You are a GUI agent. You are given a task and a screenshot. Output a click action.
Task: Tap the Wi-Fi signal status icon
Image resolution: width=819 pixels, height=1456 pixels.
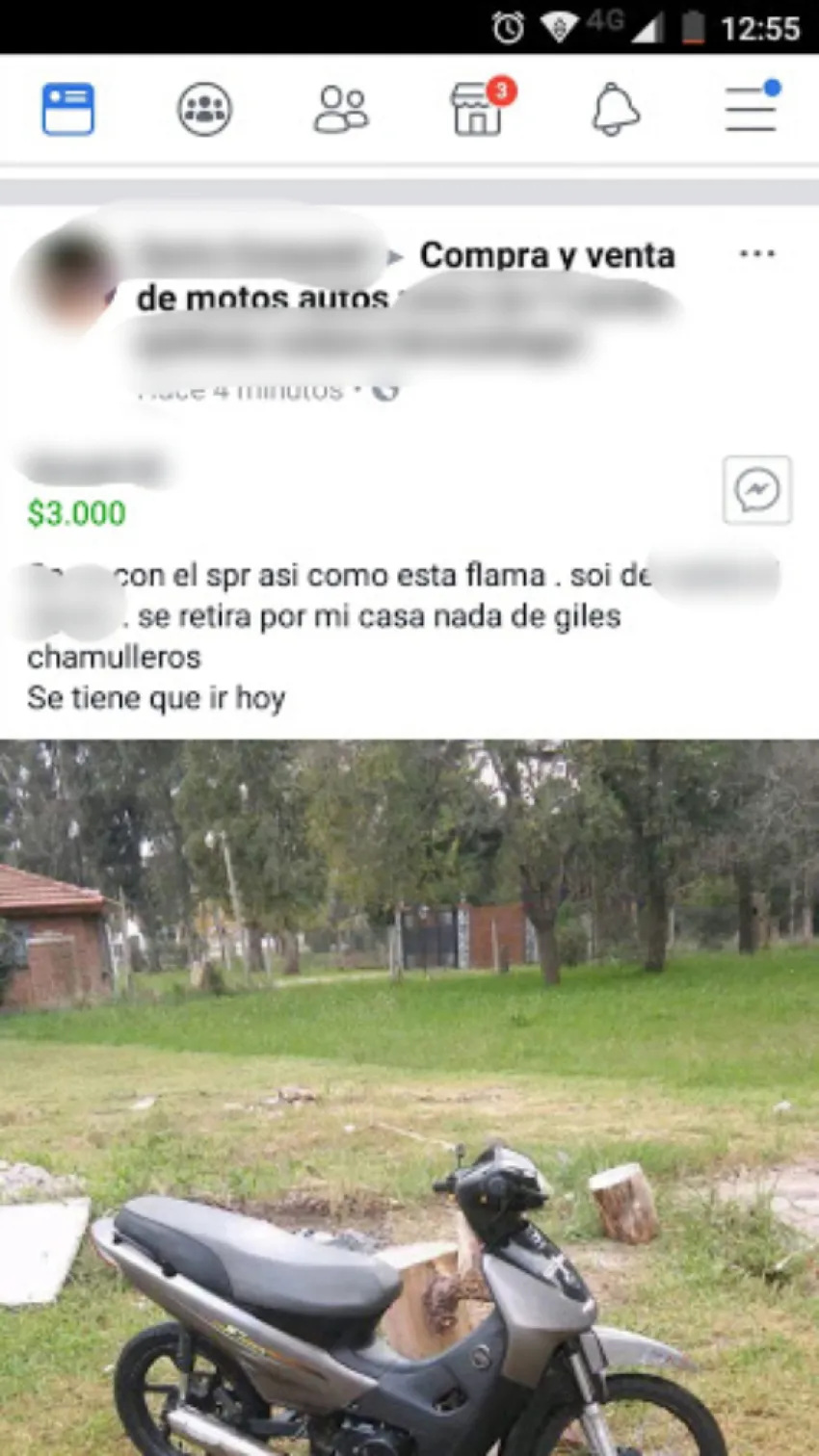pyautogui.click(x=559, y=27)
